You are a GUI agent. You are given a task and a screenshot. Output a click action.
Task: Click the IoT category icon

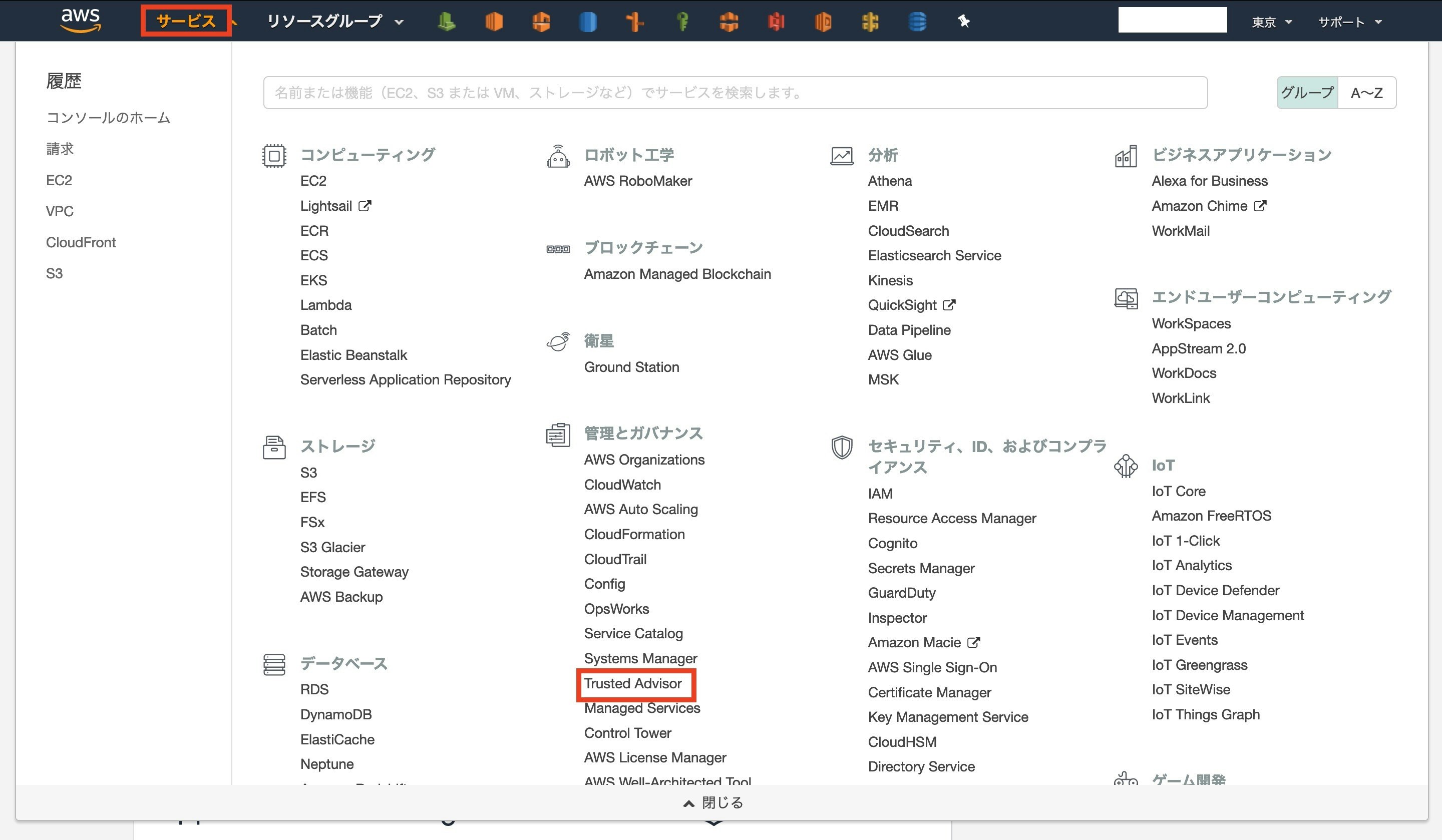(x=1126, y=466)
